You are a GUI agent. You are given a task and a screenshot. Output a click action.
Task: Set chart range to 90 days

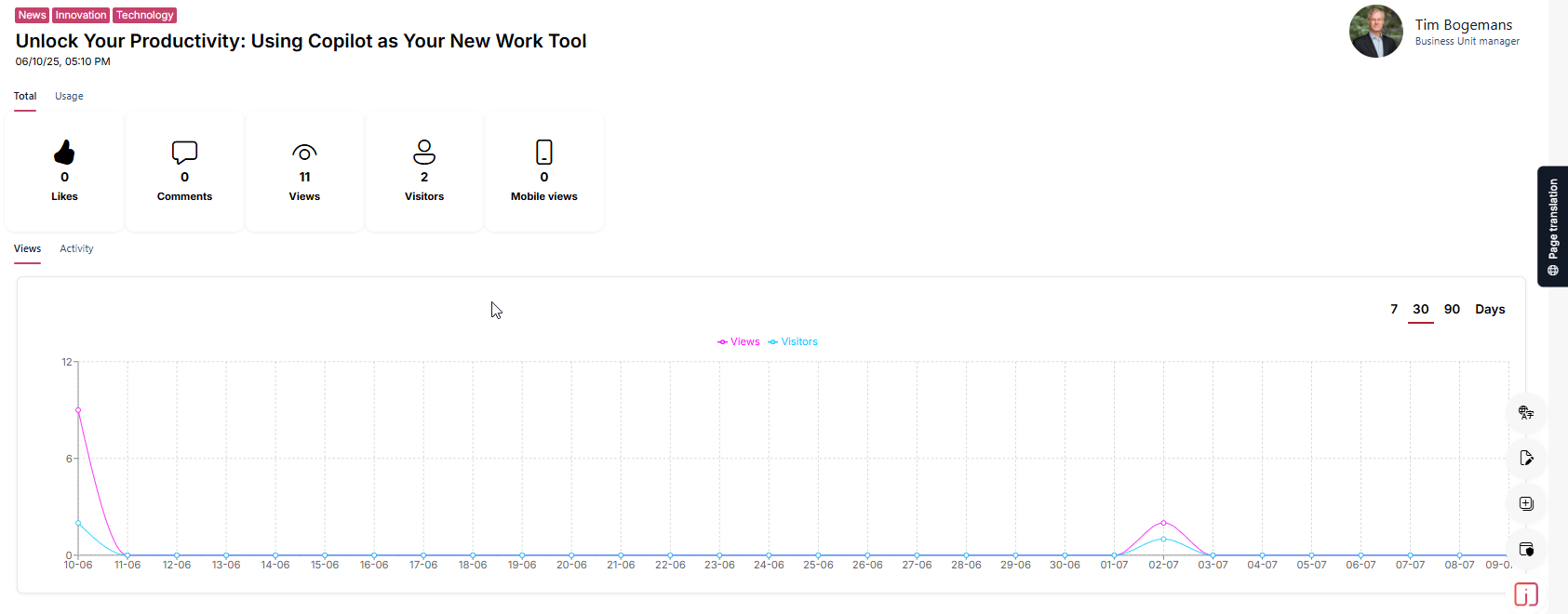click(x=1452, y=310)
